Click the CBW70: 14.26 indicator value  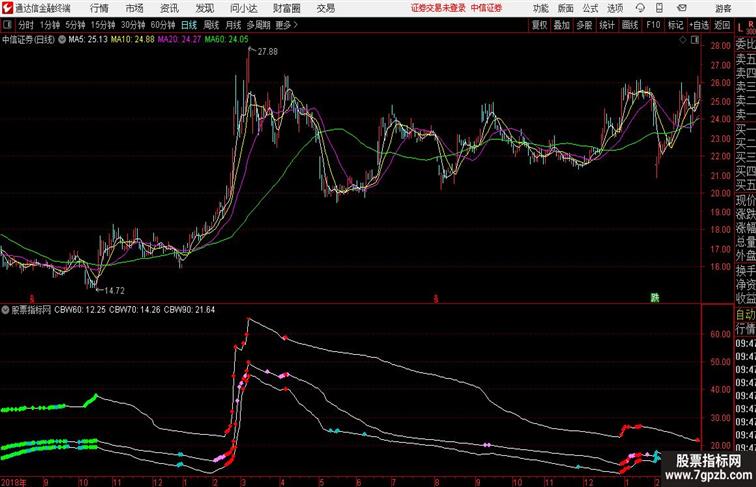135,310
